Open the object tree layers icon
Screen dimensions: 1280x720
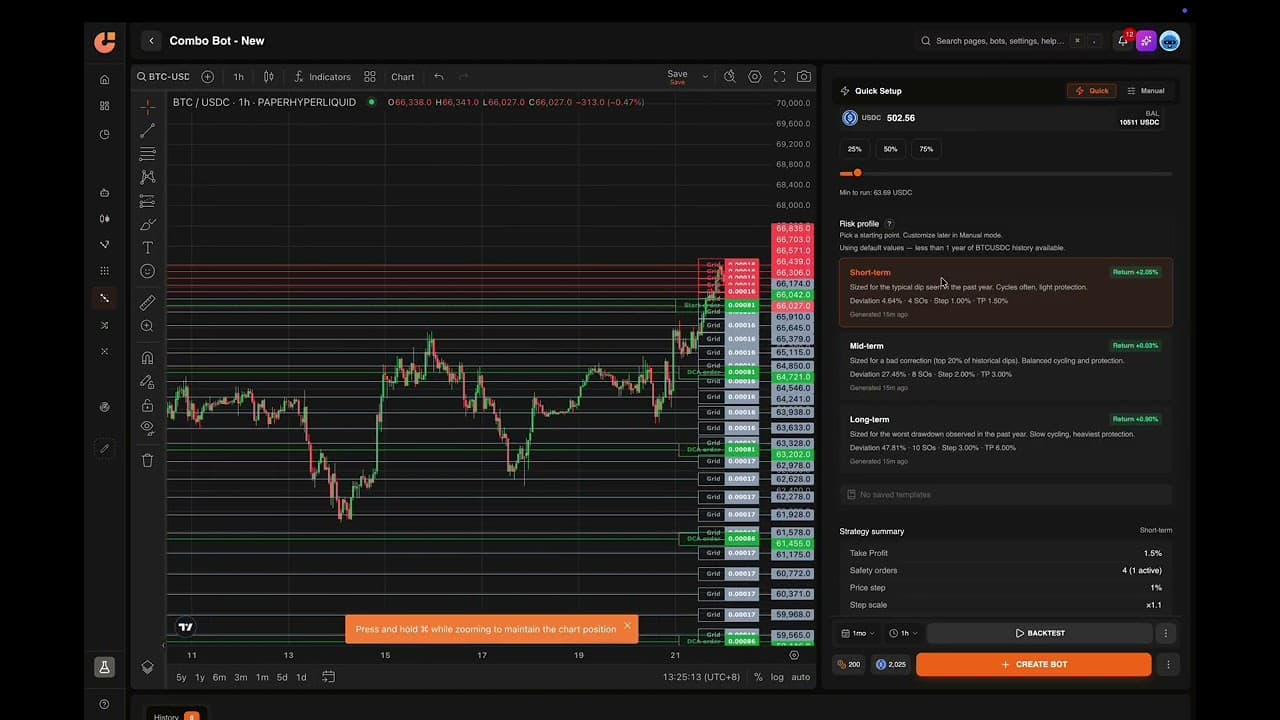(147, 667)
